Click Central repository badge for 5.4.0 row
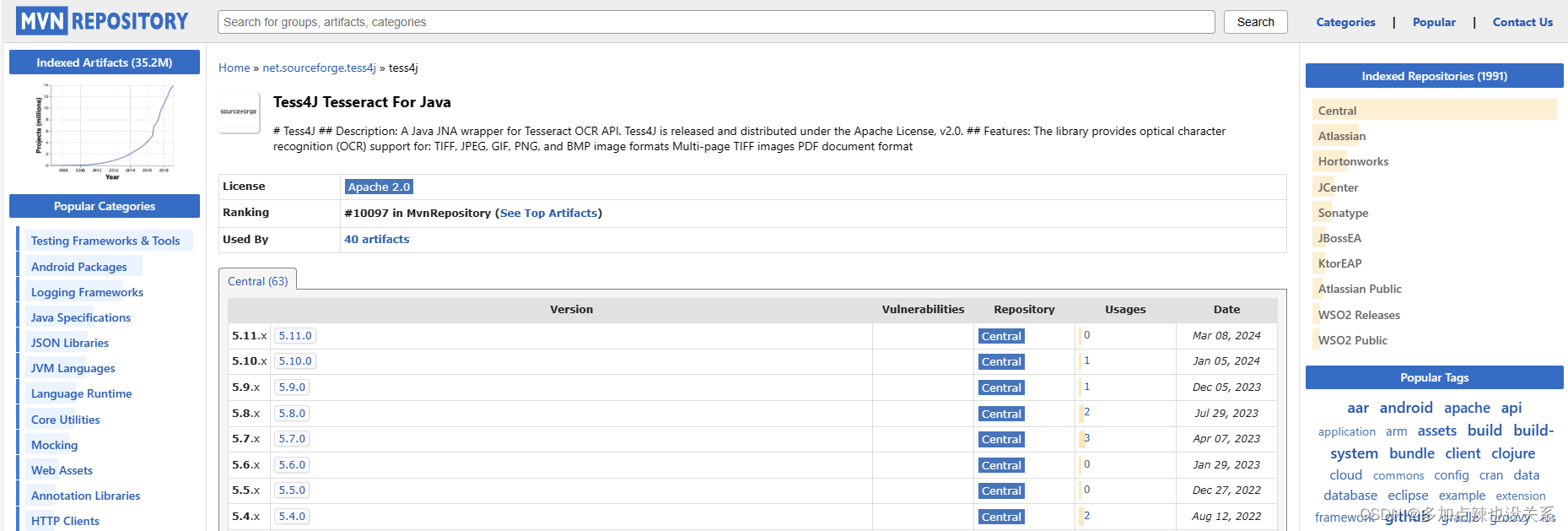The height and width of the screenshot is (531, 1568). 1001,517
